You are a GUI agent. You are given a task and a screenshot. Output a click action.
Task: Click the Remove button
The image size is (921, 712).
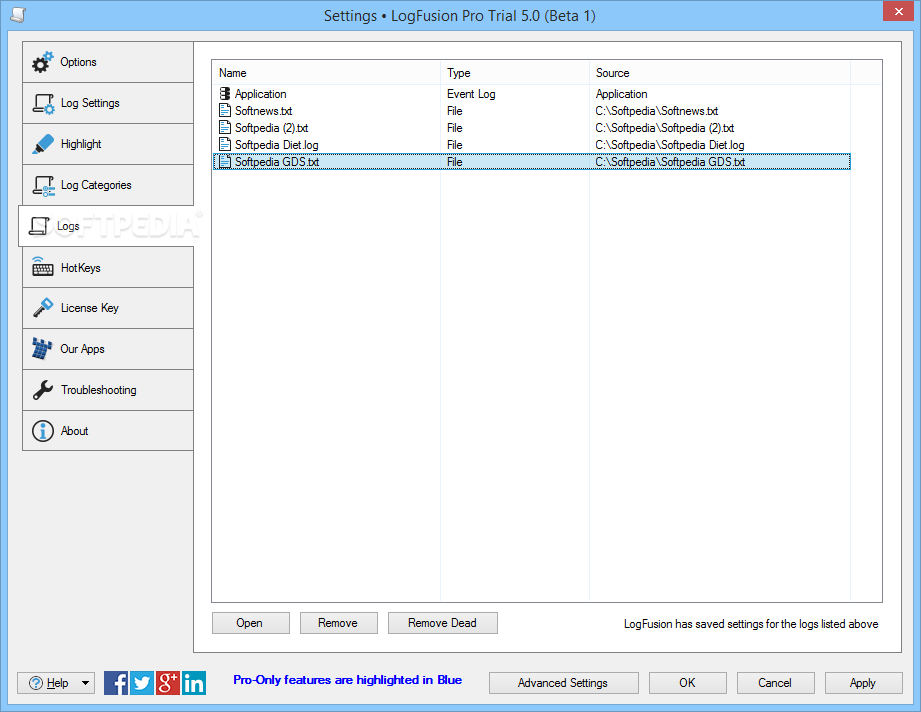[x=339, y=623]
